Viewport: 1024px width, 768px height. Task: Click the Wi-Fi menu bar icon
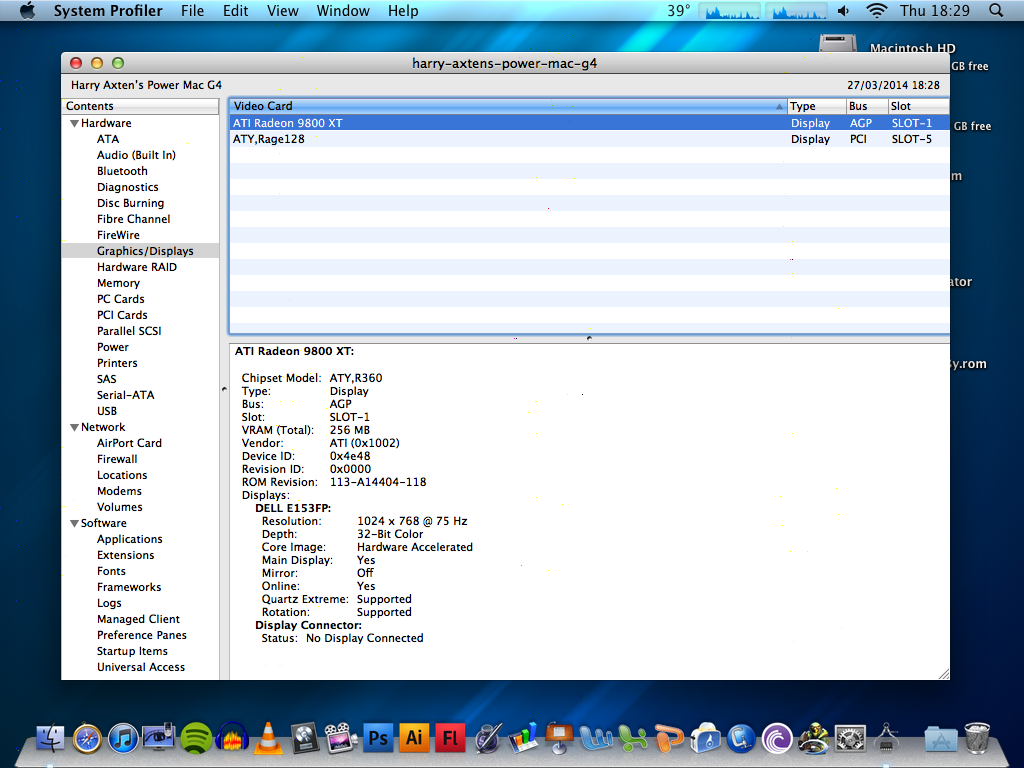[876, 10]
